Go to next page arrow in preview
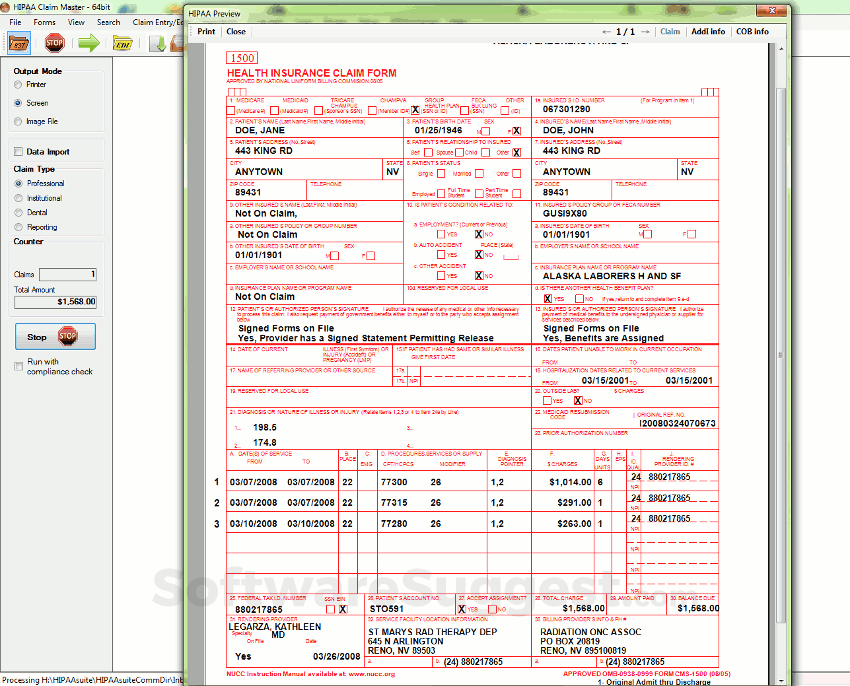Screen dimensions: 850x686 pos(645,32)
